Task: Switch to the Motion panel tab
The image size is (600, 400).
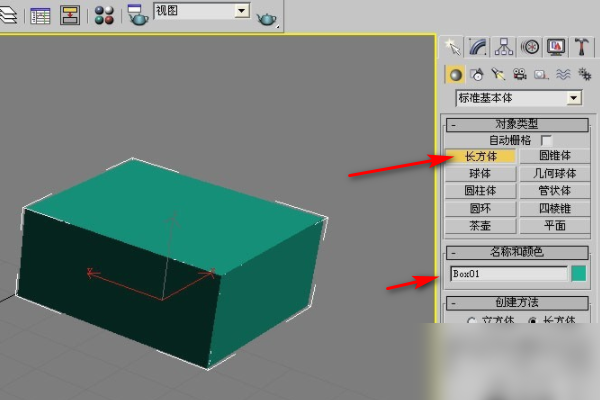Action: click(x=530, y=47)
